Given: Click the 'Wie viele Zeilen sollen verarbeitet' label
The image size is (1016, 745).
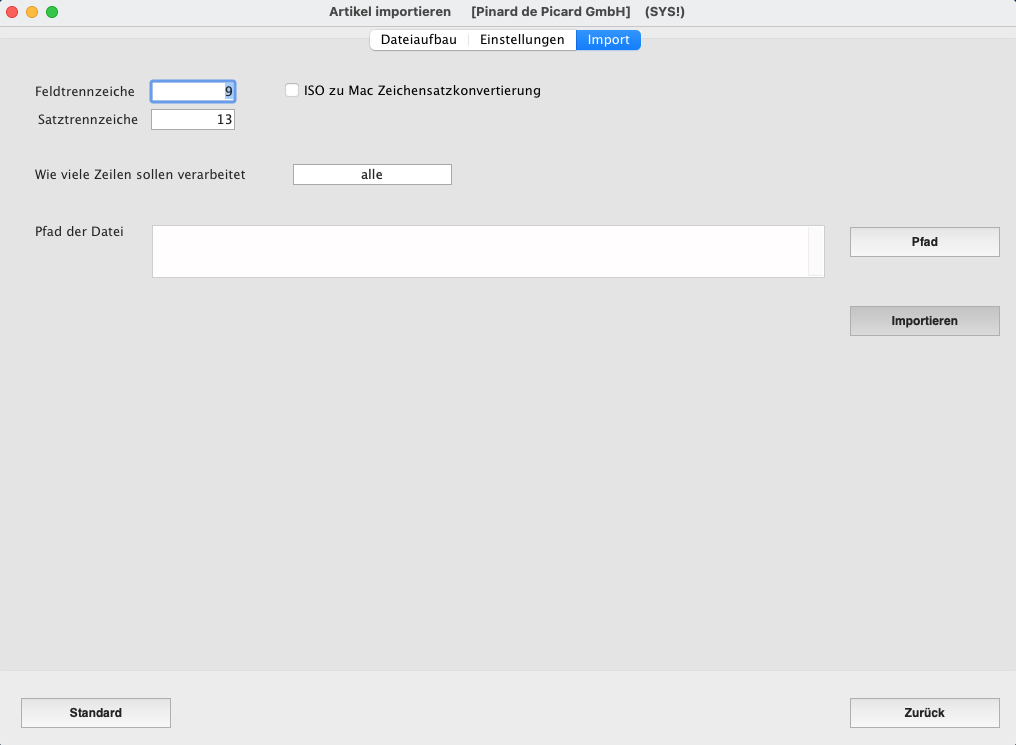Looking at the screenshot, I should 140,175.
